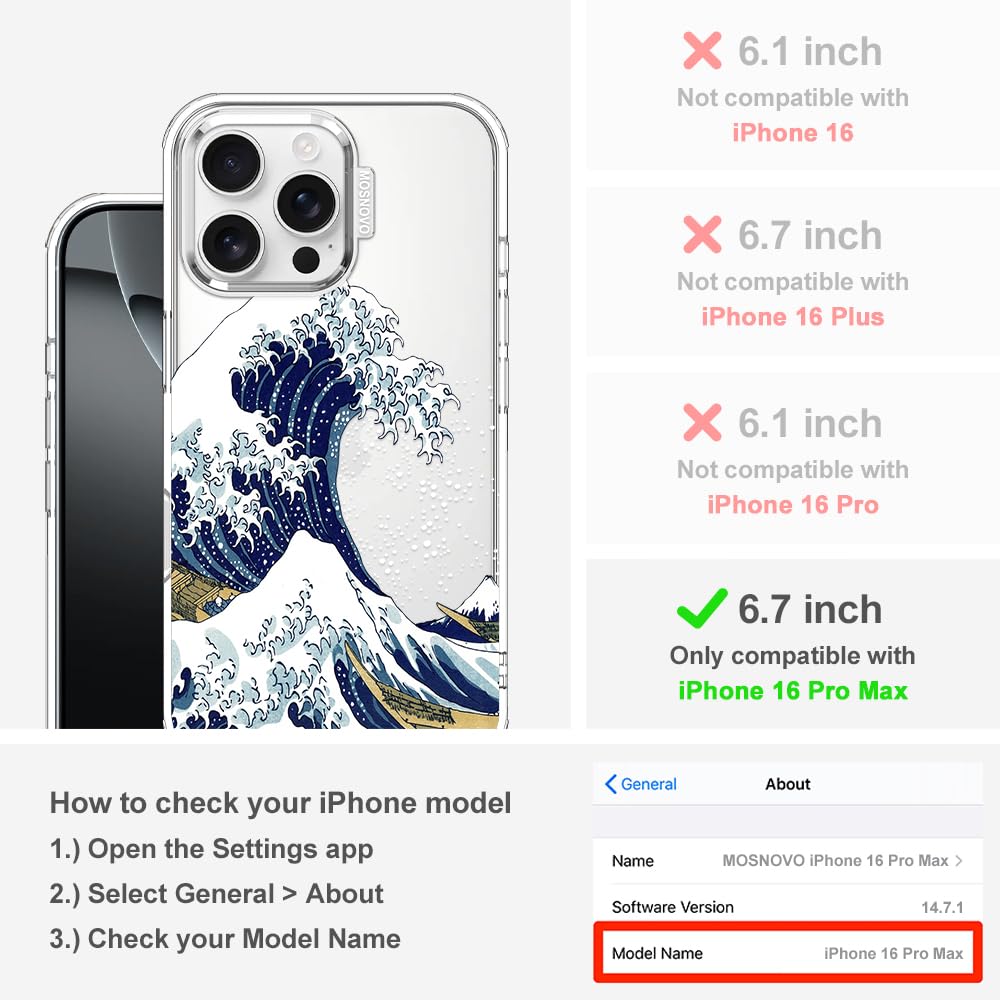Click the 'How to check your iPhone model' heading
Image resolution: width=1000 pixels, height=1000 pixels.
tap(281, 803)
